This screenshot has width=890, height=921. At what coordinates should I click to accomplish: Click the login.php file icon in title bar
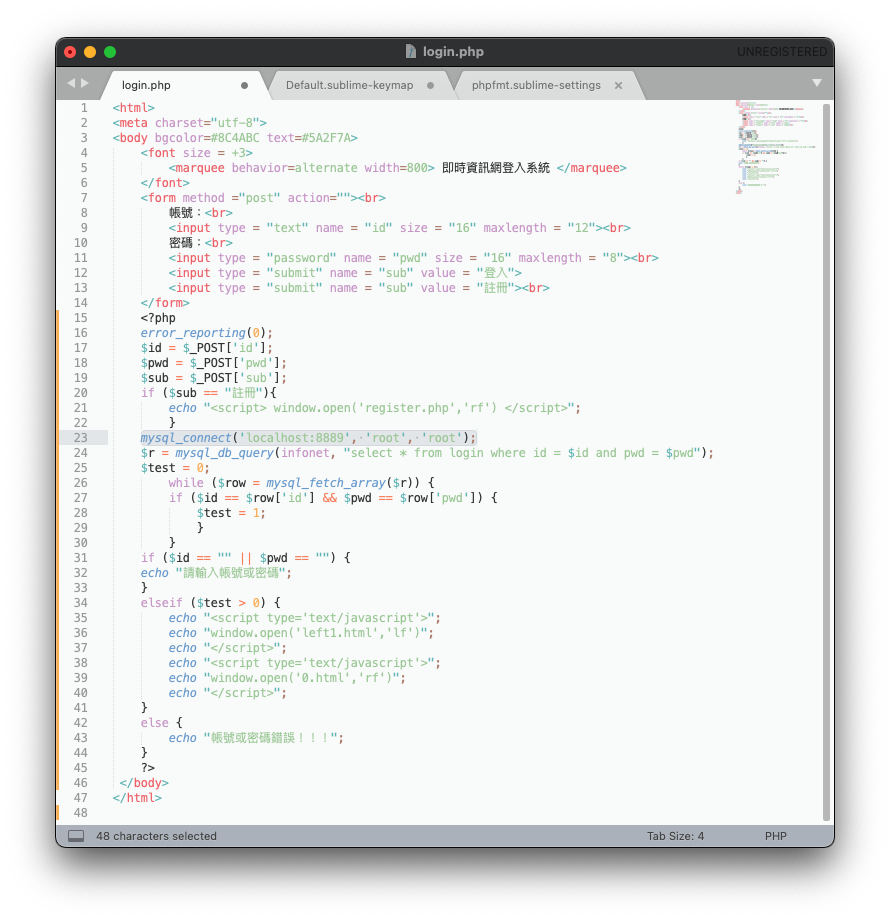pyautogui.click(x=411, y=52)
